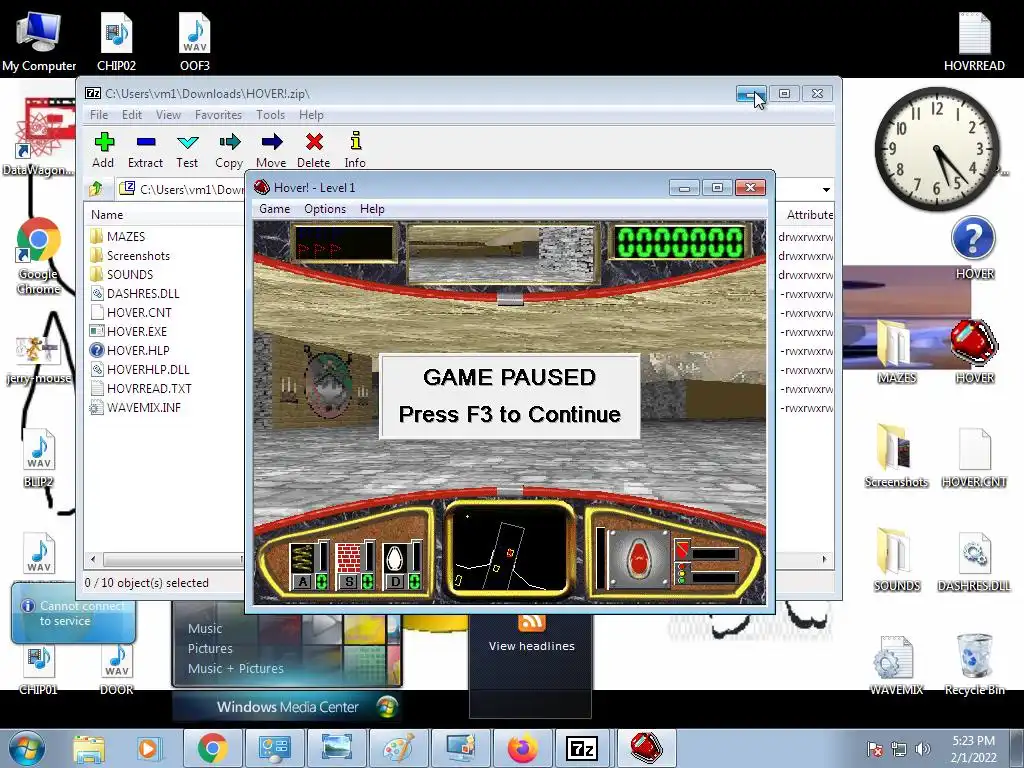Click the Game Paused message box
1024x768 pixels.
[x=509, y=396]
